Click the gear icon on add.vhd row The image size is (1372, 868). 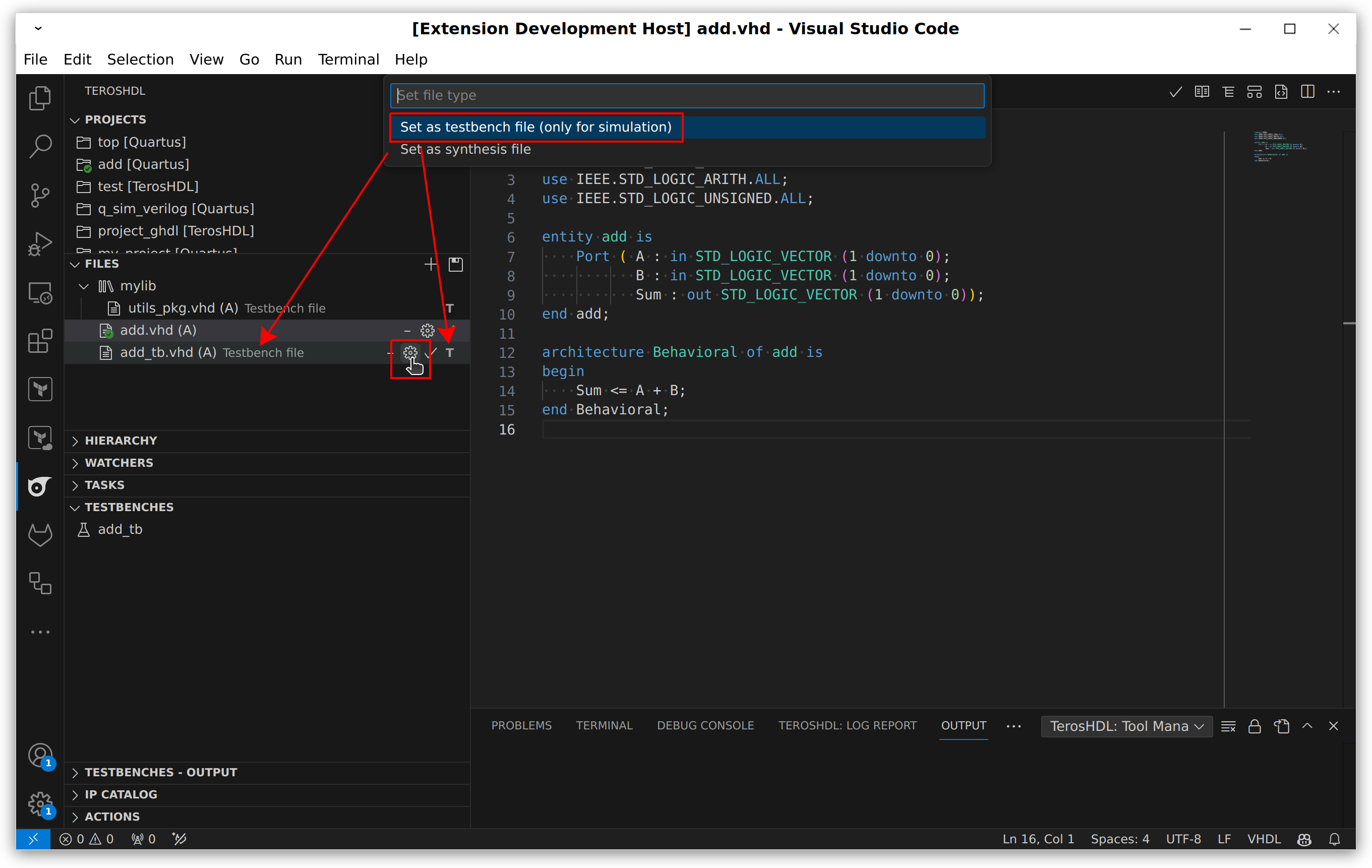pyautogui.click(x=427, y=330)
